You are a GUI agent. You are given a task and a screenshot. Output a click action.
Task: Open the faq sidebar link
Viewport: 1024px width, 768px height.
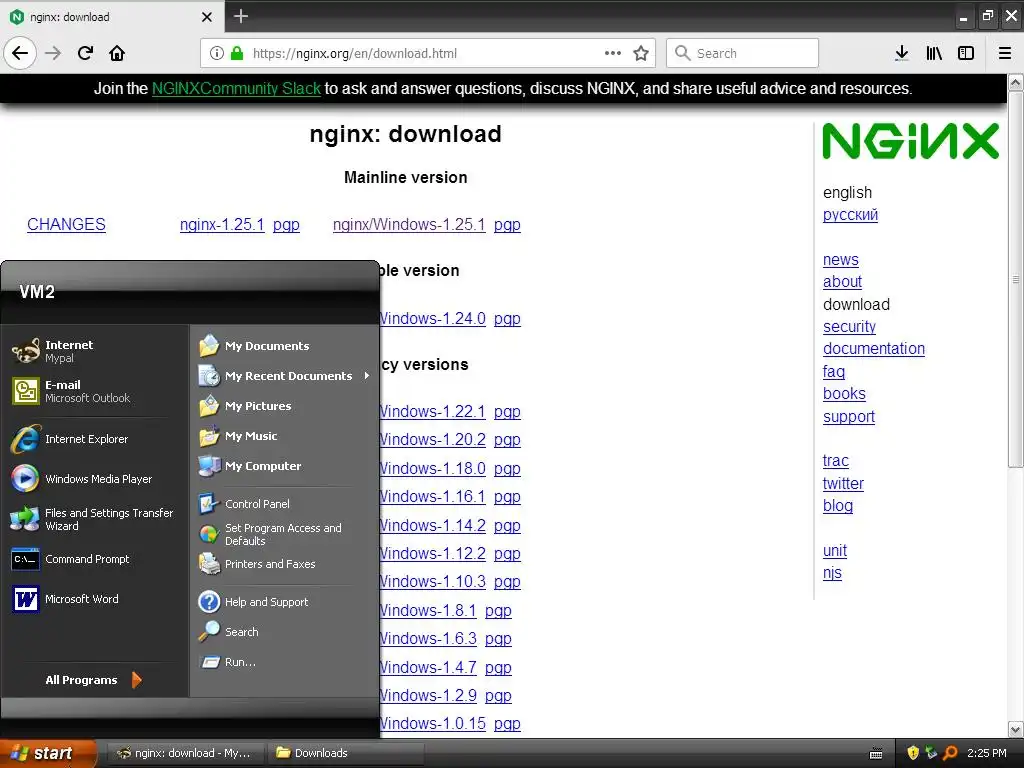pos(834,371)
